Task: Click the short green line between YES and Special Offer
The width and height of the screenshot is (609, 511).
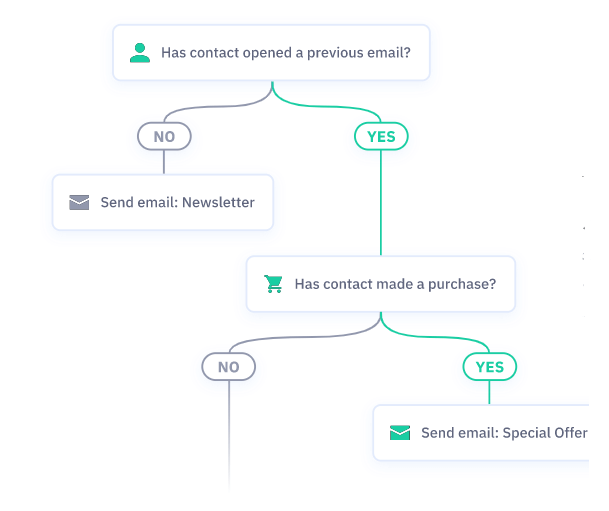Action: click(490, 393)
